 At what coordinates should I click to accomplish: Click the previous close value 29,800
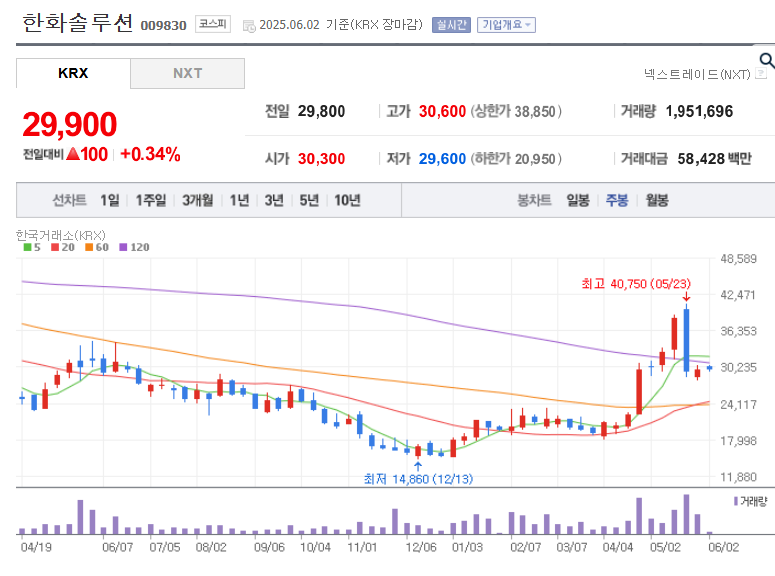[x=321, y=111]
